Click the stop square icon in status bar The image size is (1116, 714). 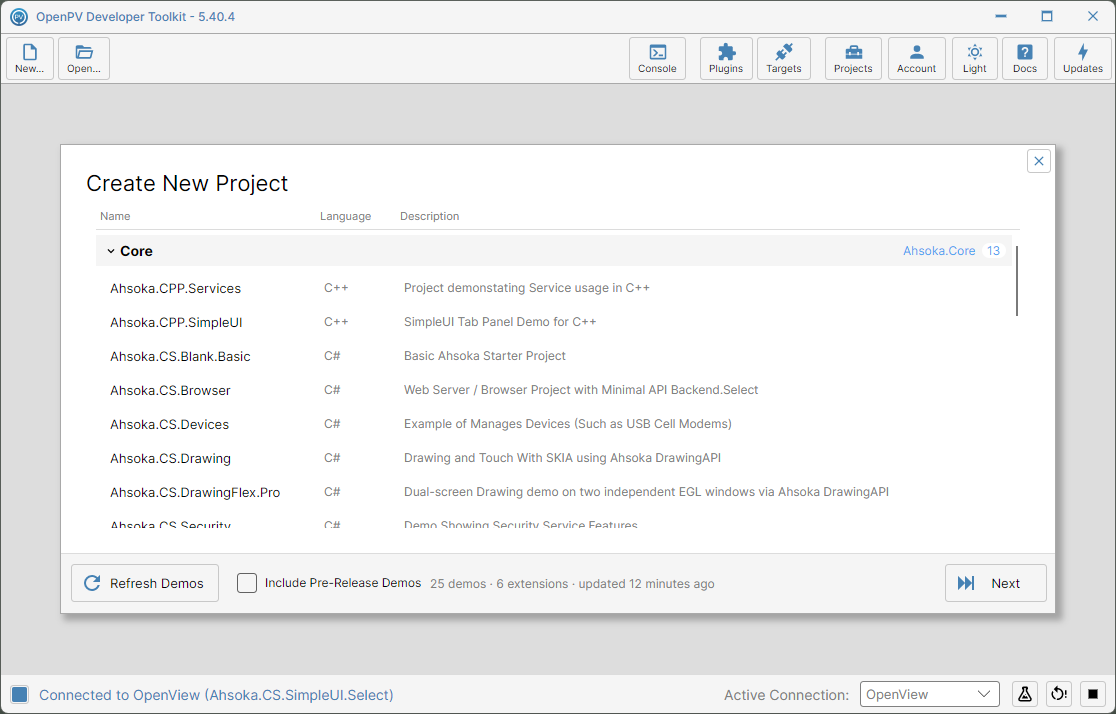[x=1093, y=694]
